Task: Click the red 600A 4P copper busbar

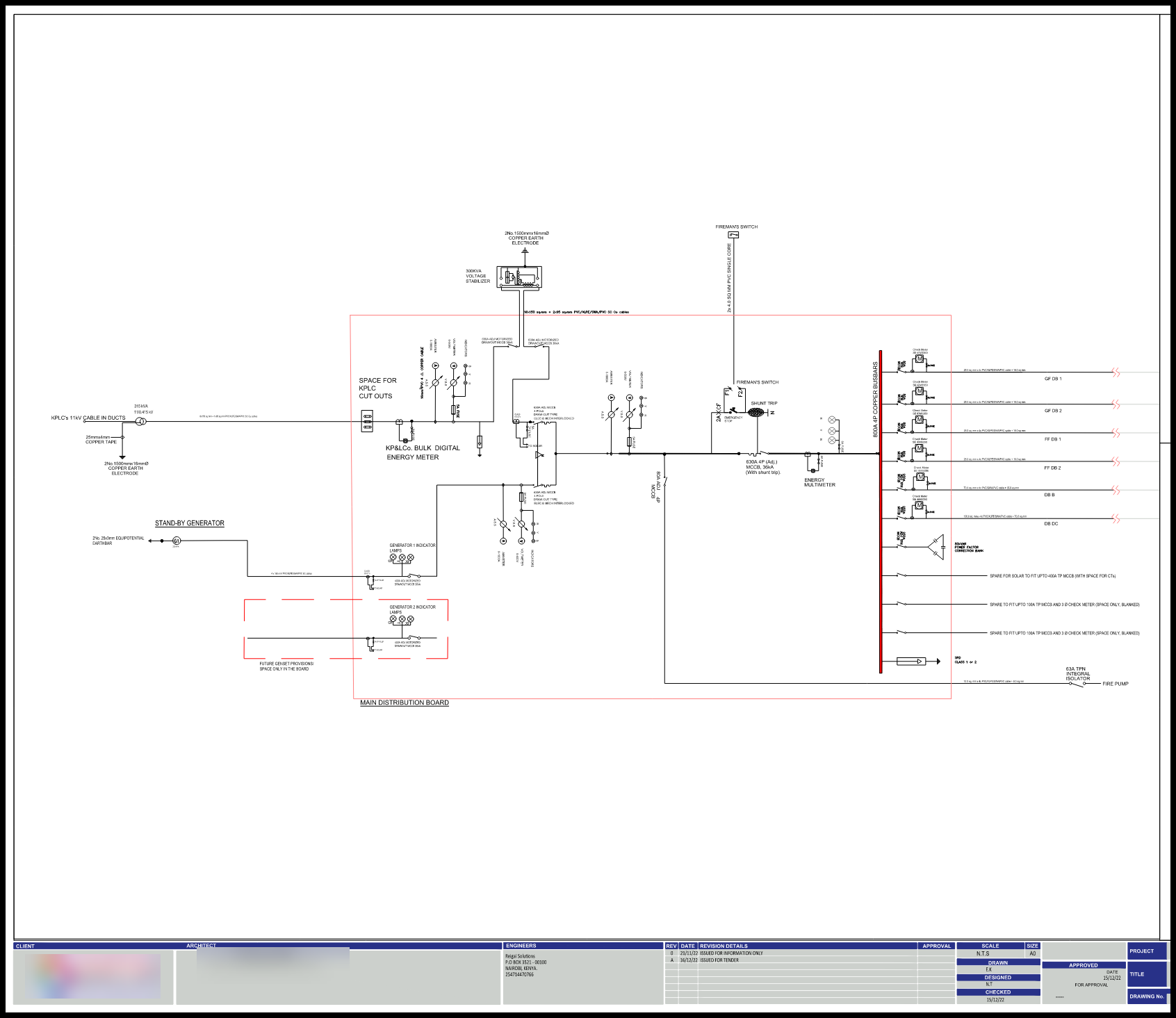Action: pos(881,507)
